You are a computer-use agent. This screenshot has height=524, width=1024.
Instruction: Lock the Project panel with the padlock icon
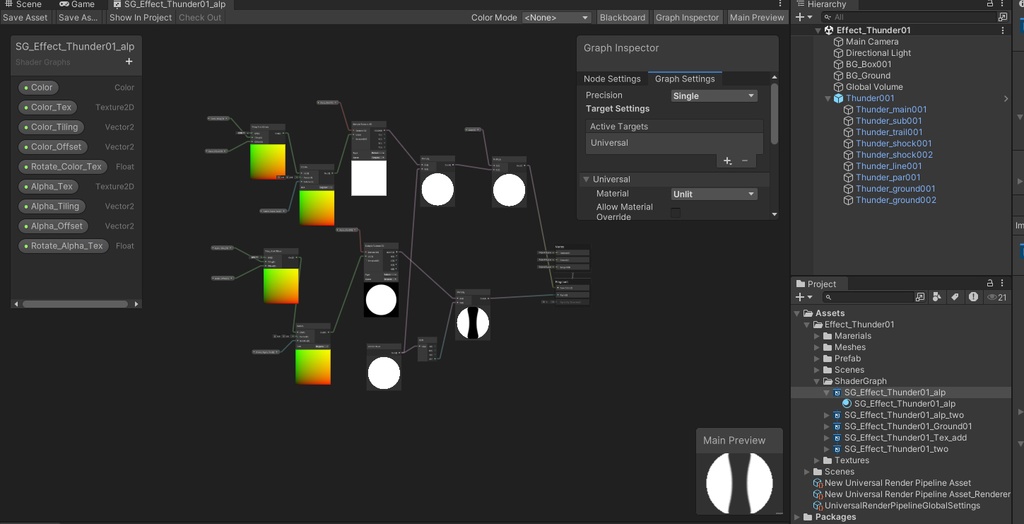[x=991, y=284]
